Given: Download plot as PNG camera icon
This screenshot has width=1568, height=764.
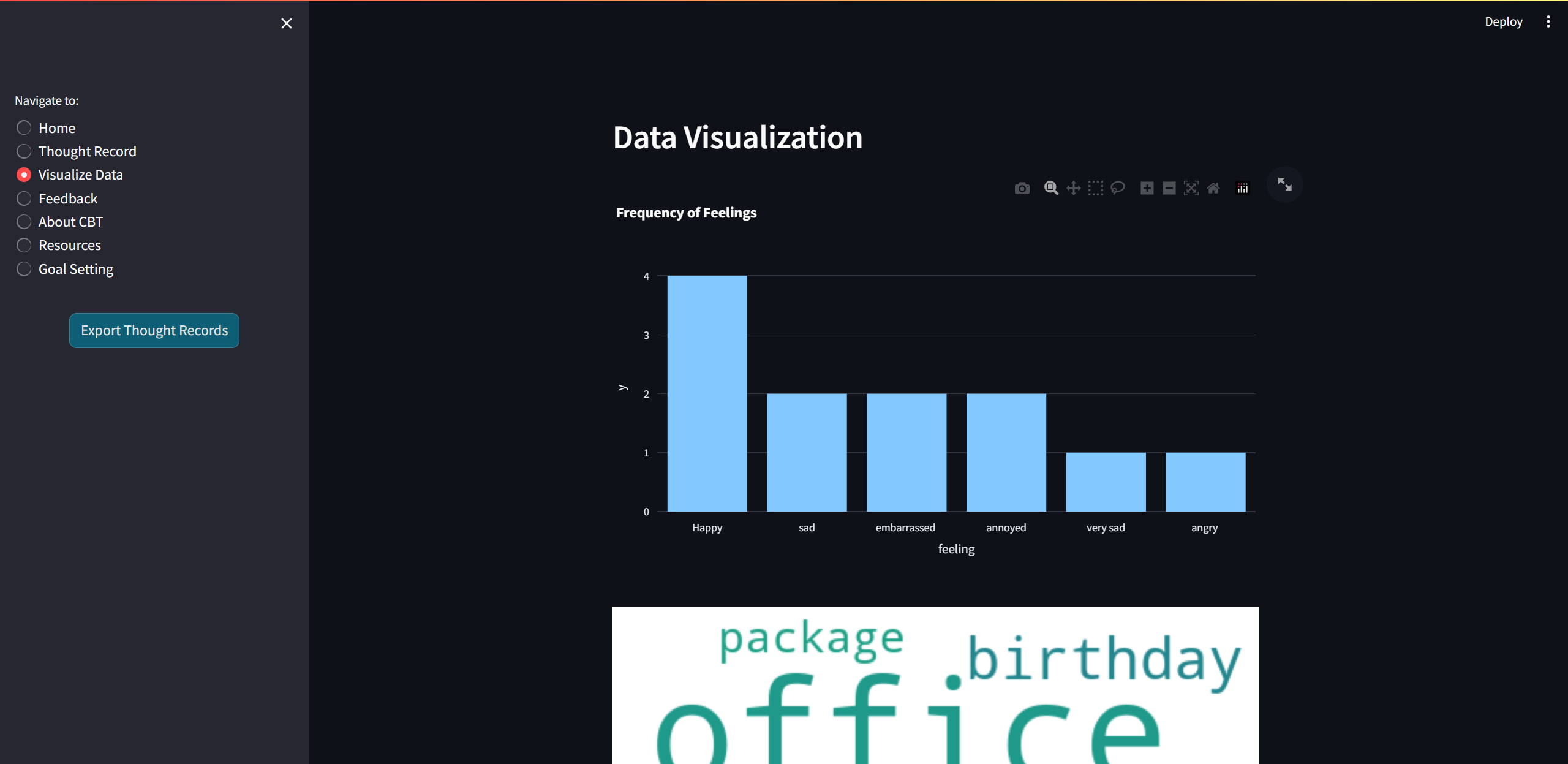Looking at the screenshot, I should [1022, 188].
